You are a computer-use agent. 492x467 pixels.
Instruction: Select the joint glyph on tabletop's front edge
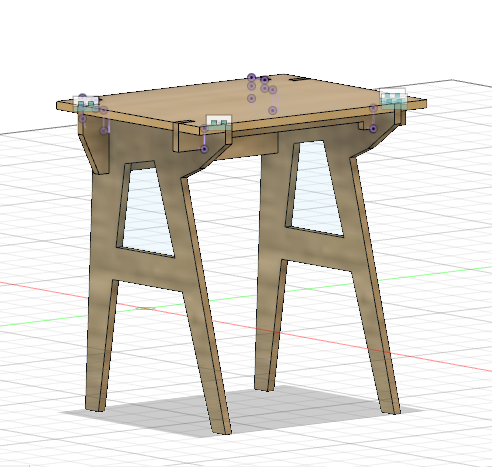pyautogui.click(x=219, y=122)
